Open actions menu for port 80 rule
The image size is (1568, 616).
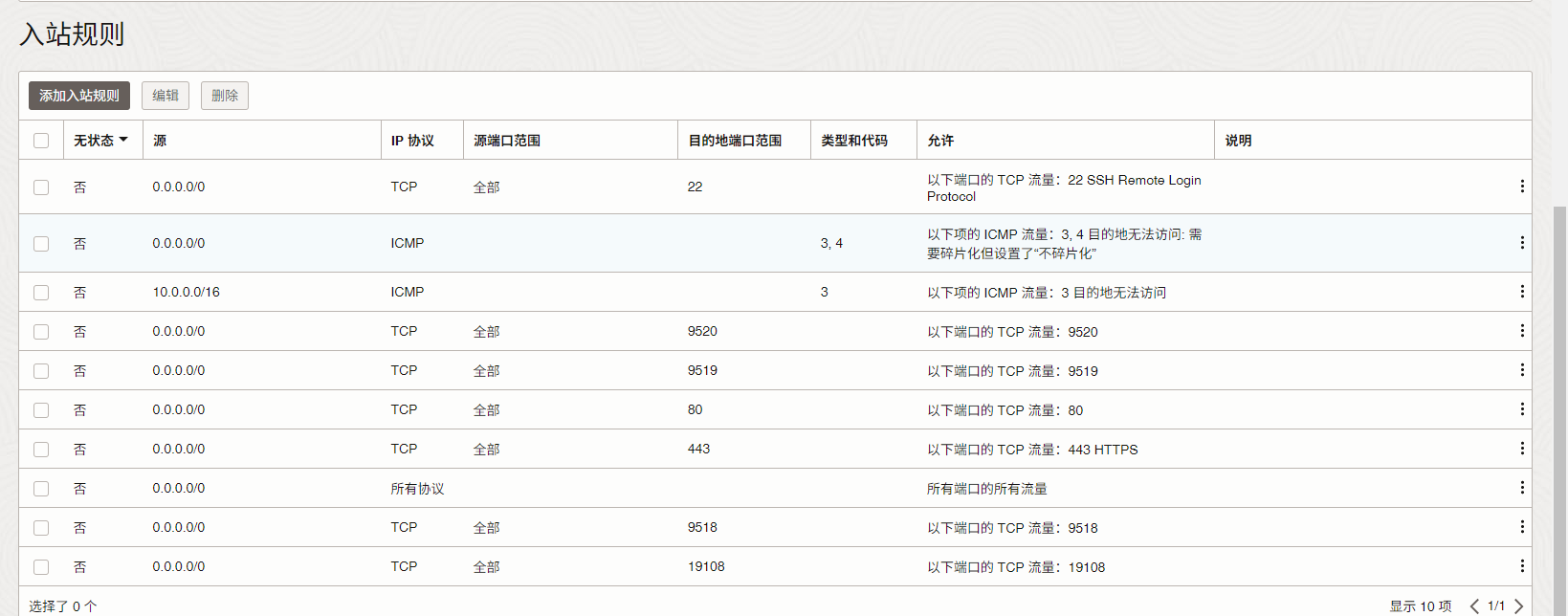pos(1521,409)
